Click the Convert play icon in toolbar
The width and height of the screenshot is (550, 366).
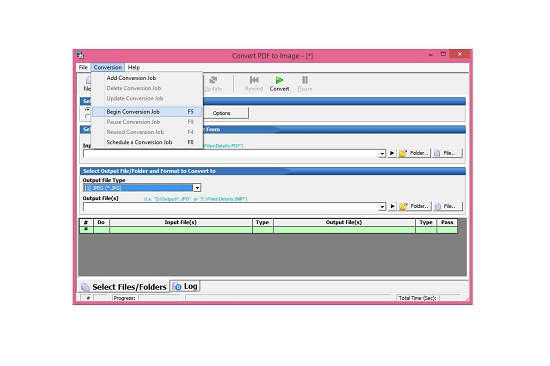279,80
